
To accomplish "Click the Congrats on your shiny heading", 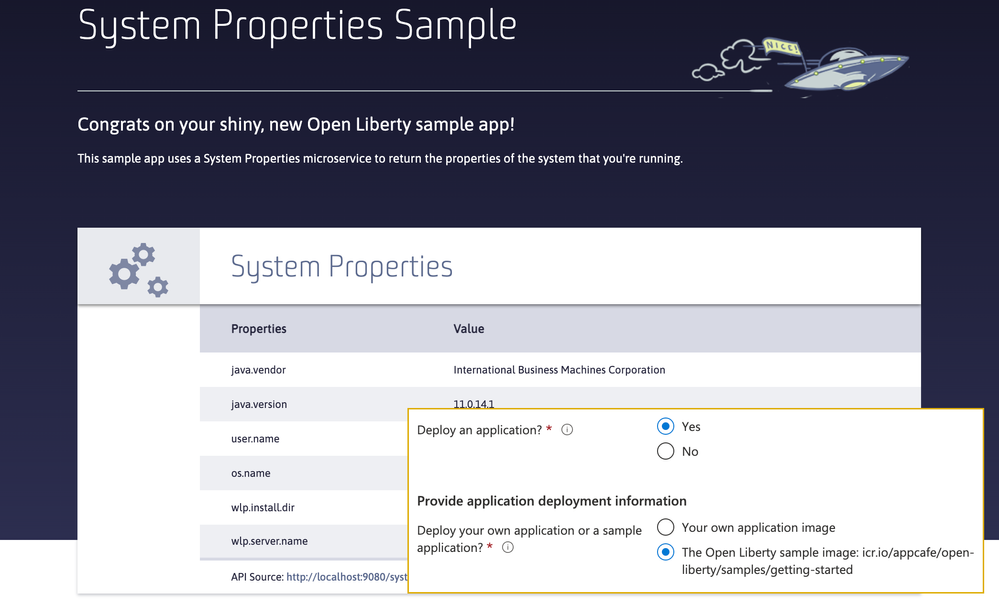I will click(296, 124).
